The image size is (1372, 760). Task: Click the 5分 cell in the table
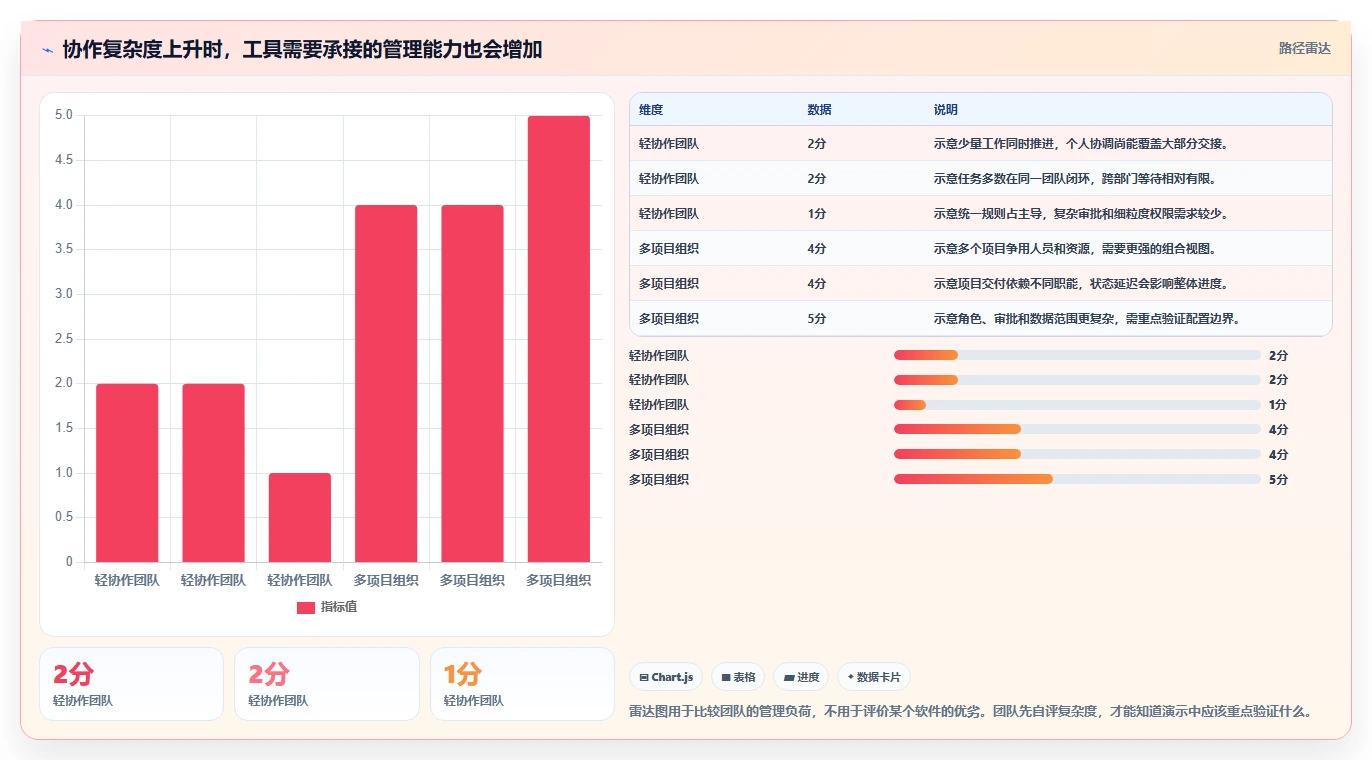[817, 319]
